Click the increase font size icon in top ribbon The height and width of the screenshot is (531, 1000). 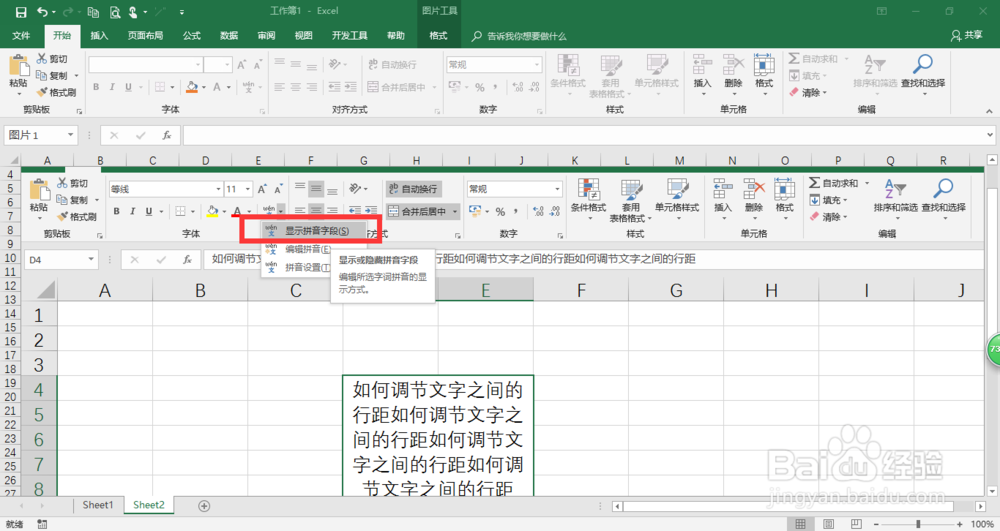242,64
